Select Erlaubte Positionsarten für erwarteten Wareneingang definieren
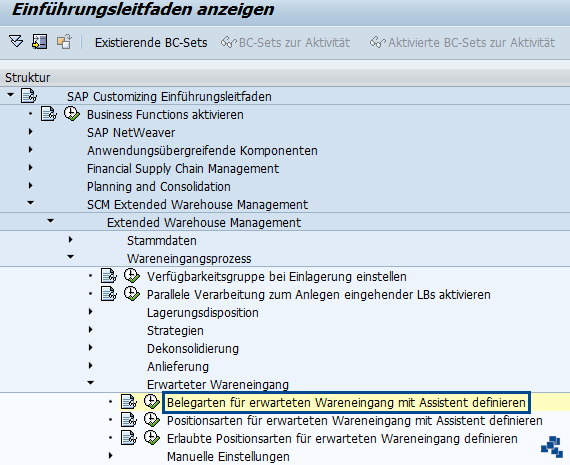 [x=342, y=438]
